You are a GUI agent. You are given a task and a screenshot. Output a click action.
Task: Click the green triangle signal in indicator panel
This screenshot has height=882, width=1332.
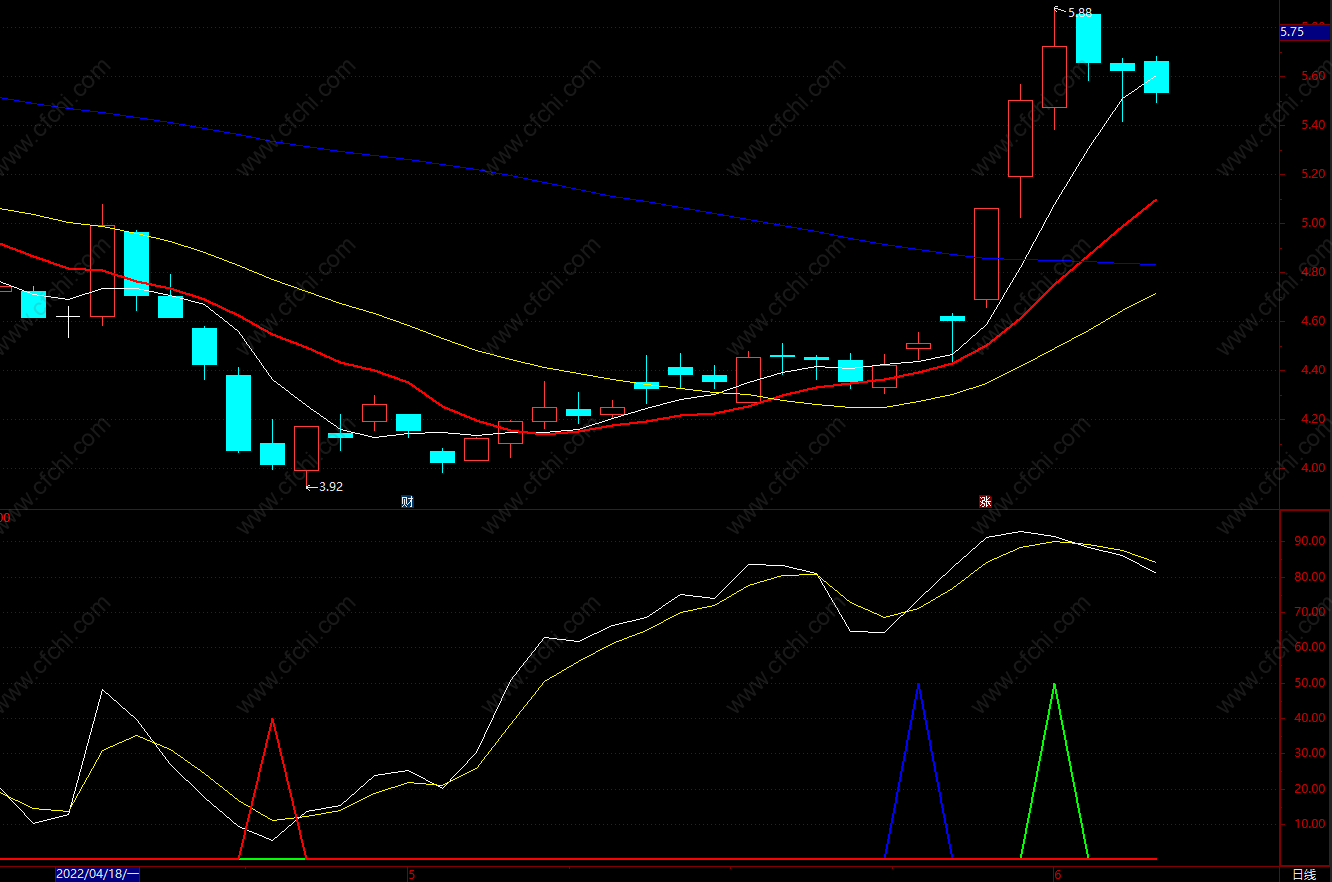pos(1054,770)
